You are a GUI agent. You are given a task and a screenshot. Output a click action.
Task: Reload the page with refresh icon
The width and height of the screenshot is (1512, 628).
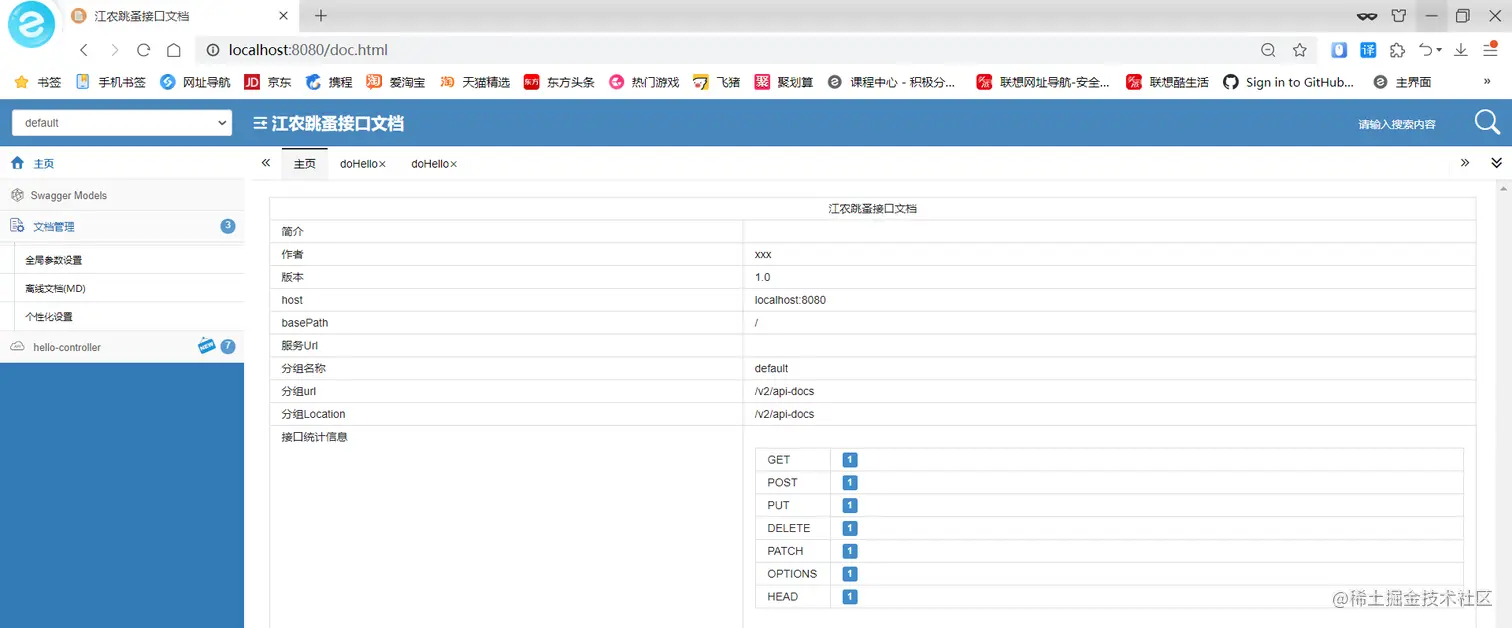pyautogui.click(x=144, y=50)
